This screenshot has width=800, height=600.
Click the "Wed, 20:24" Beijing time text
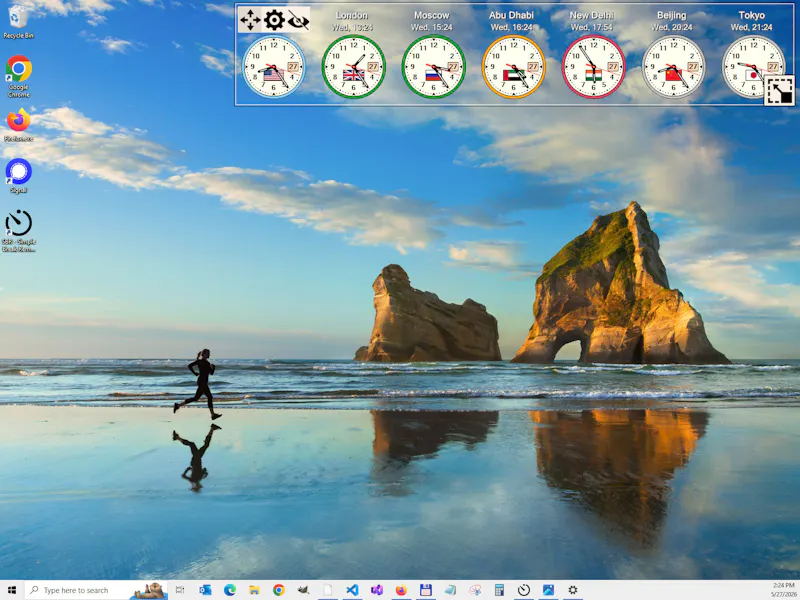pyautogui.click(x=671, y=28)
